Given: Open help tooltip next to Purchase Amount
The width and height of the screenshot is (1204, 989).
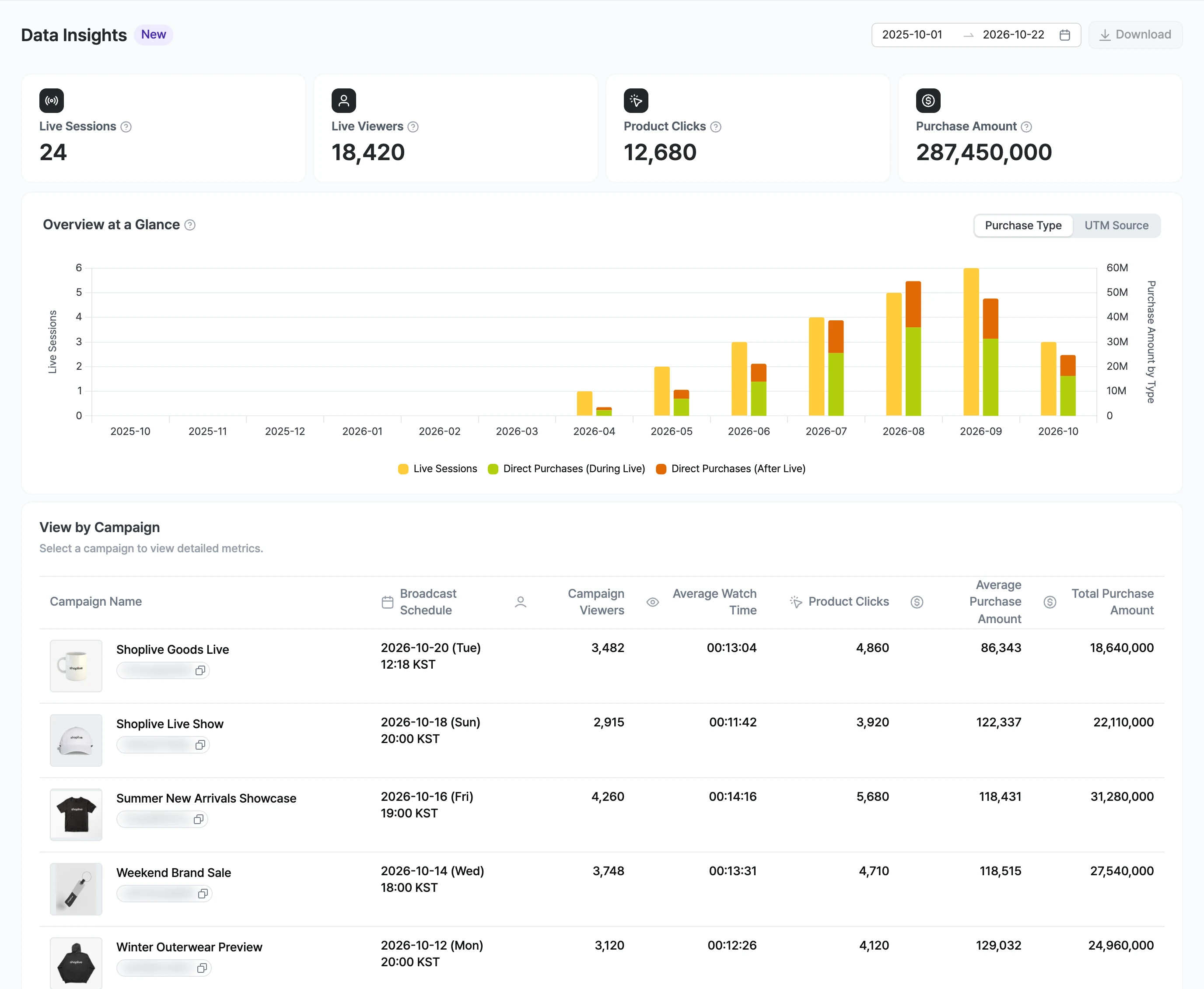Looking at the screenshot, I should [x=1026, y=127].
